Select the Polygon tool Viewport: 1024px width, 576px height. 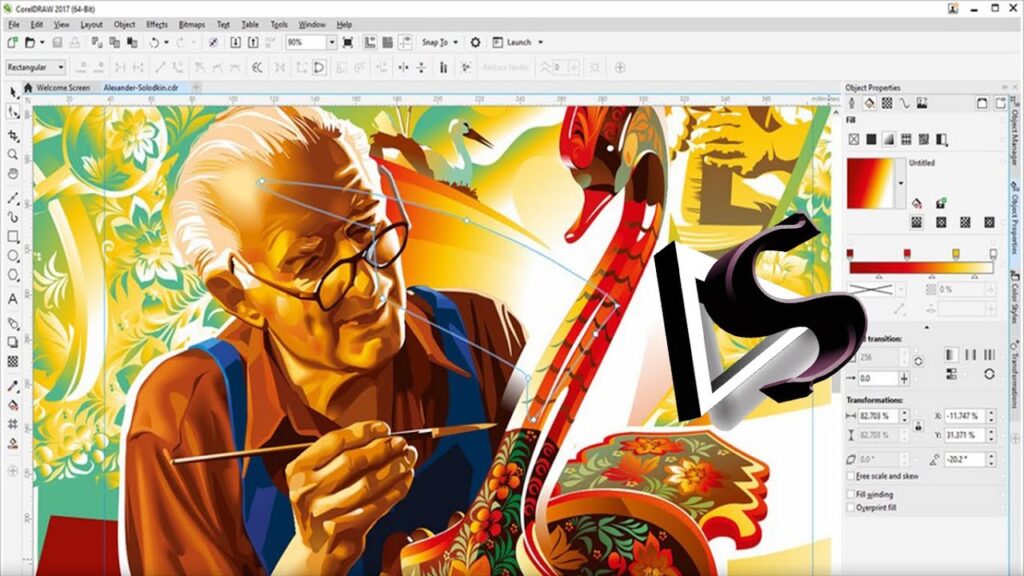[13, 275]
